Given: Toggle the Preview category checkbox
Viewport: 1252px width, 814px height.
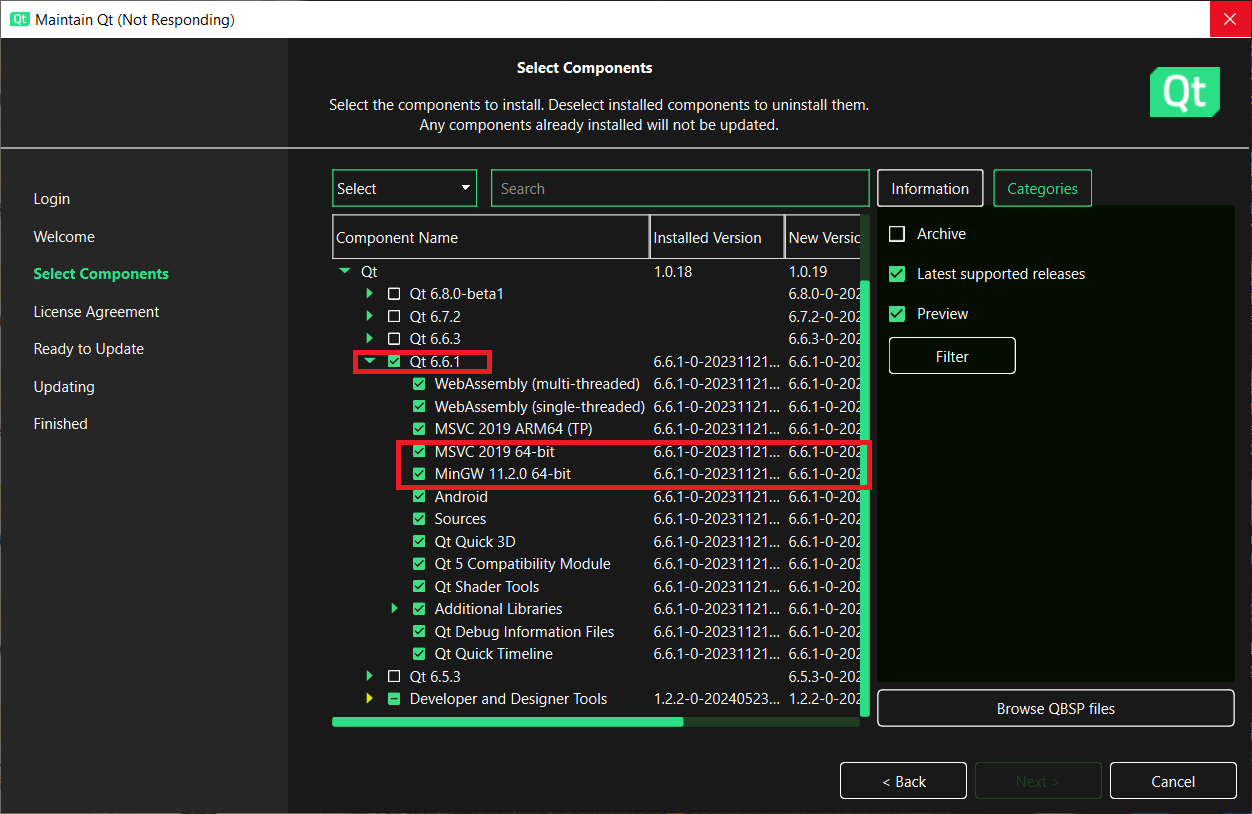Looking at the screenshot, I should [x=897, y=314].
